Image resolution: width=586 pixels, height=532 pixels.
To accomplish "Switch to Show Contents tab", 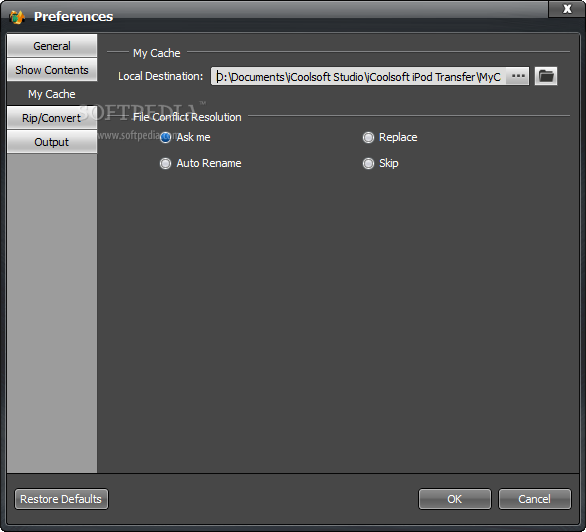I will pos(52,70).
